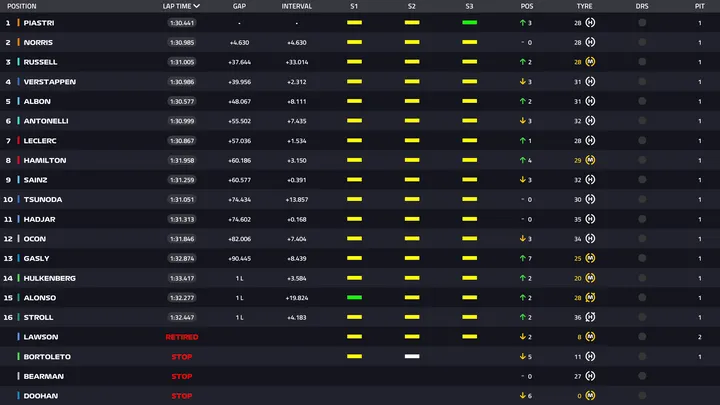720x405 pixels.
Task: Click Hamilton's DRS indicator dot
Action: tap(642, 160)
